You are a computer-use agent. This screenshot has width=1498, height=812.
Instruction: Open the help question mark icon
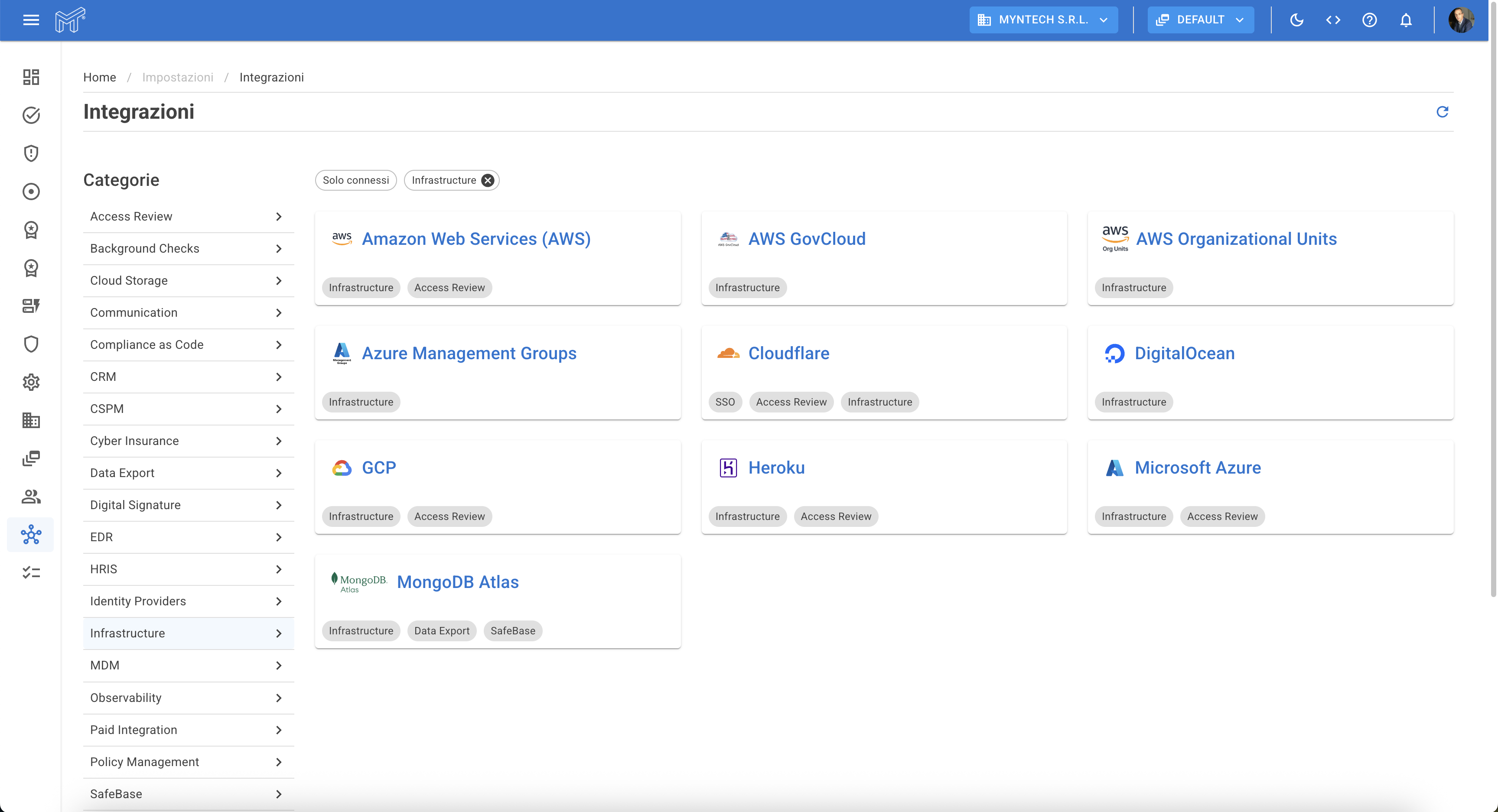tap(1370, 20)
